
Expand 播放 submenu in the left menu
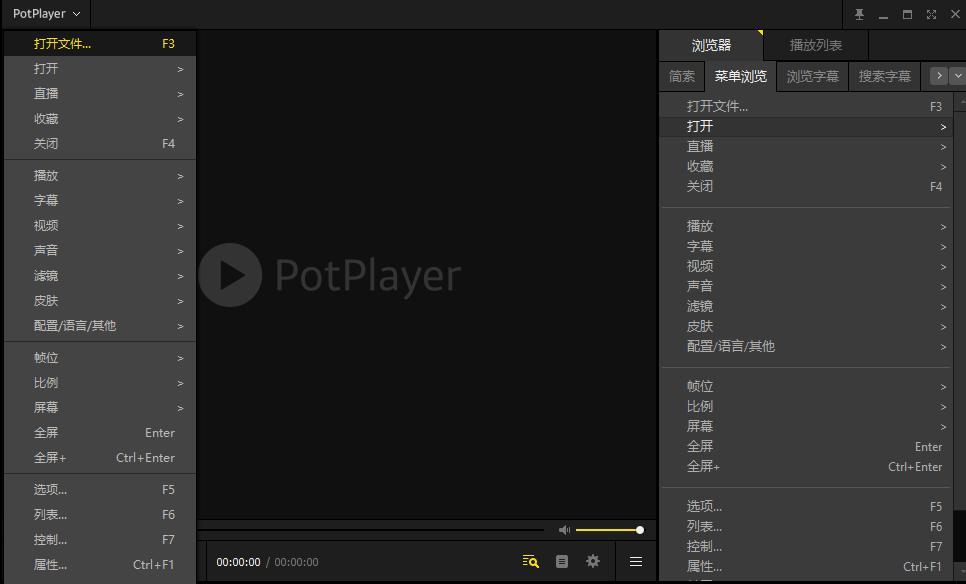coord(100,176)
